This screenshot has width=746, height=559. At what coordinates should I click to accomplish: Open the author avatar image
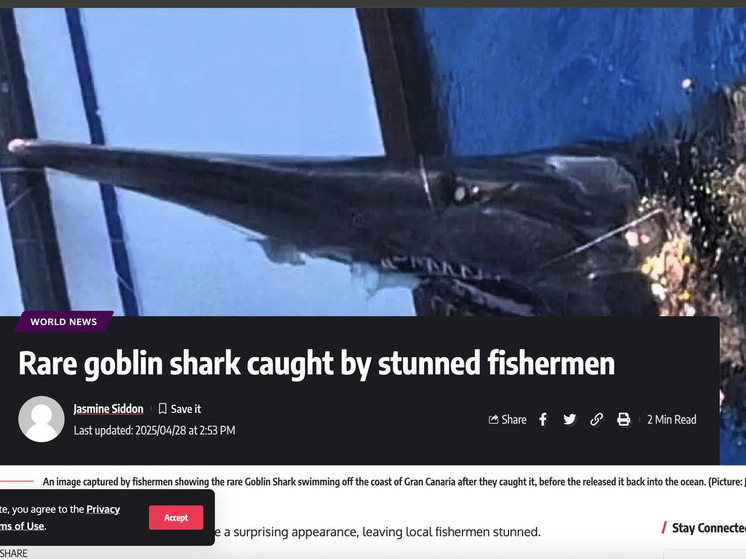41,419
